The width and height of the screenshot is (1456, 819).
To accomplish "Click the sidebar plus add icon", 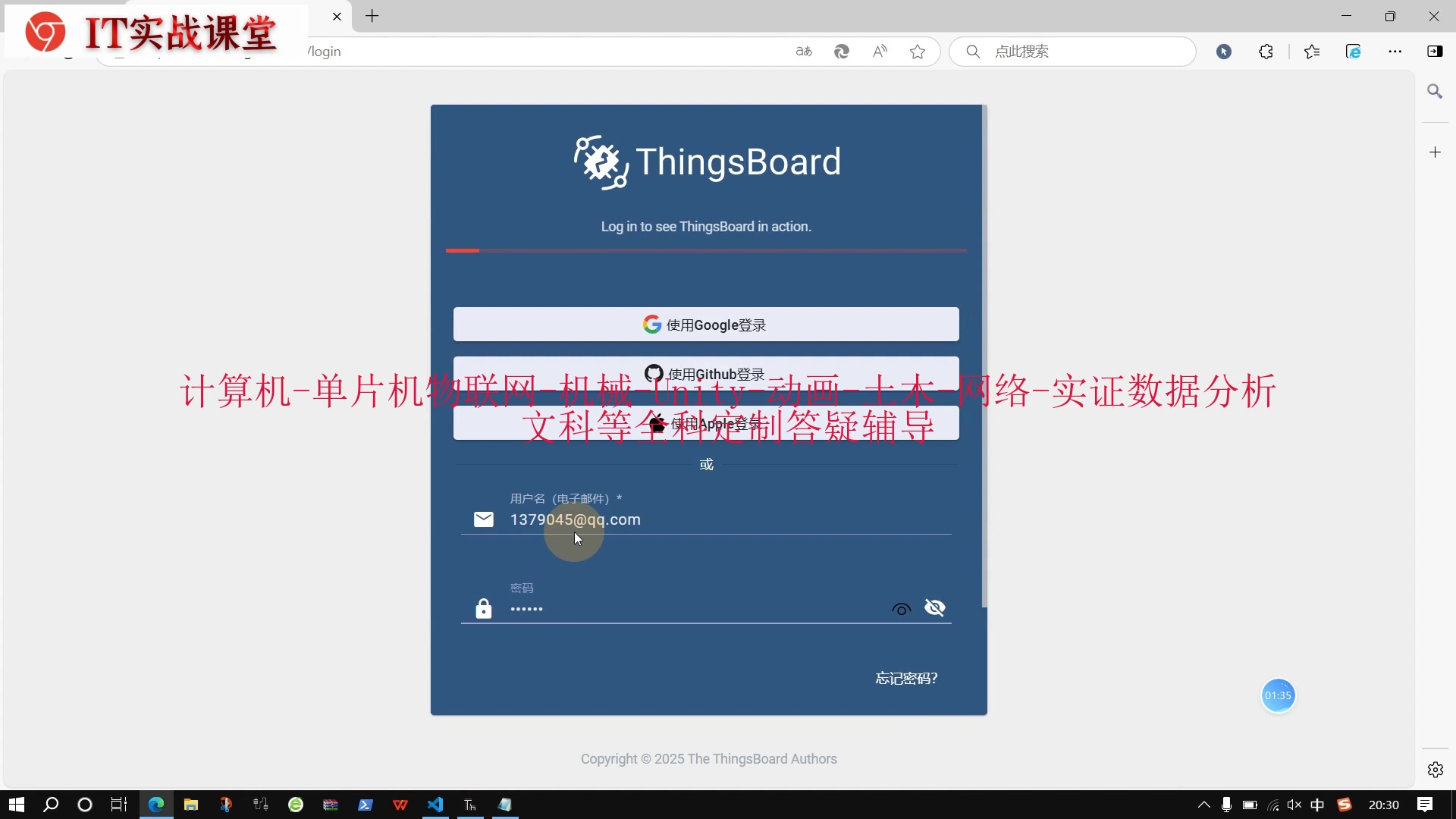I will [x=1435, y=152].
